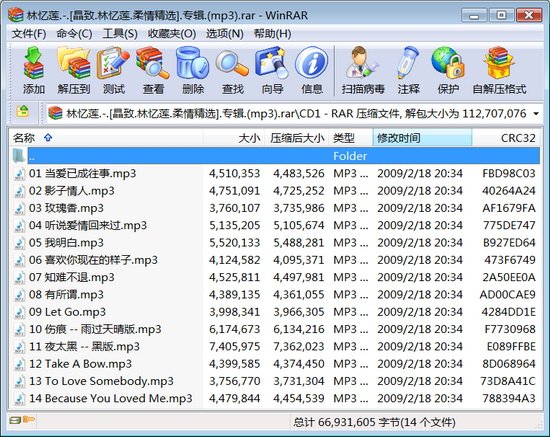Select file 12 Take A Bow.mp3

(x=275, y=364)
